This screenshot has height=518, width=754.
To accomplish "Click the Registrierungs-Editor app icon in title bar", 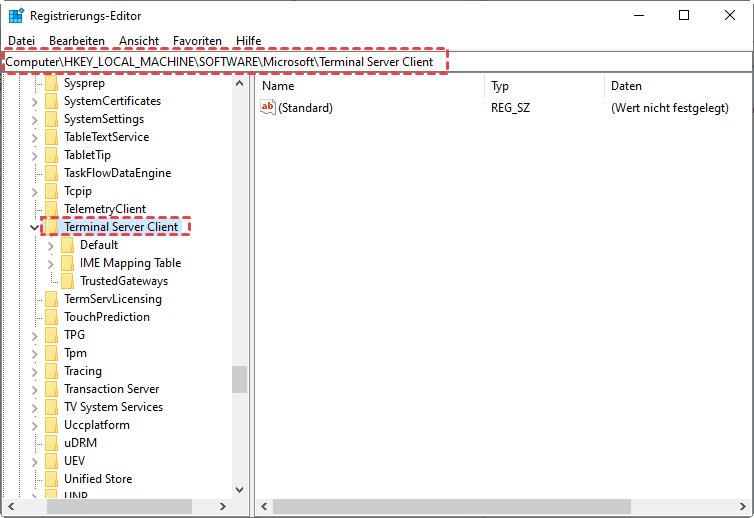I will 16,15.
